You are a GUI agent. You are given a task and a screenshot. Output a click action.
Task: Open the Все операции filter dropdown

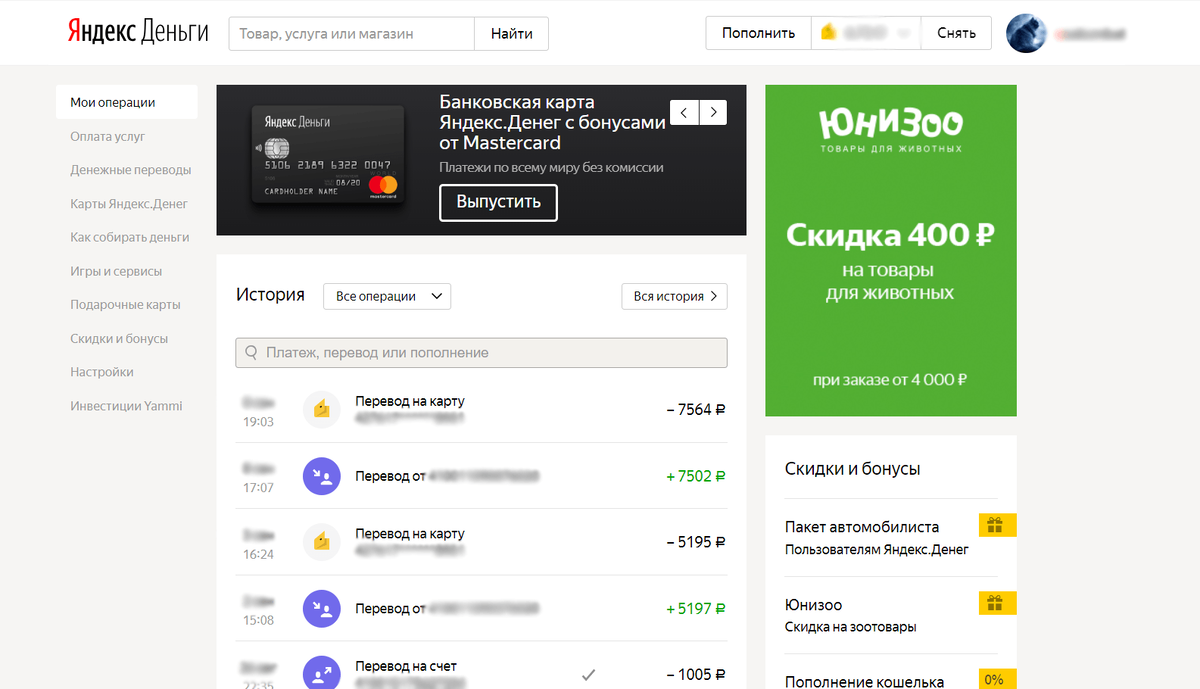click(387, 296)
